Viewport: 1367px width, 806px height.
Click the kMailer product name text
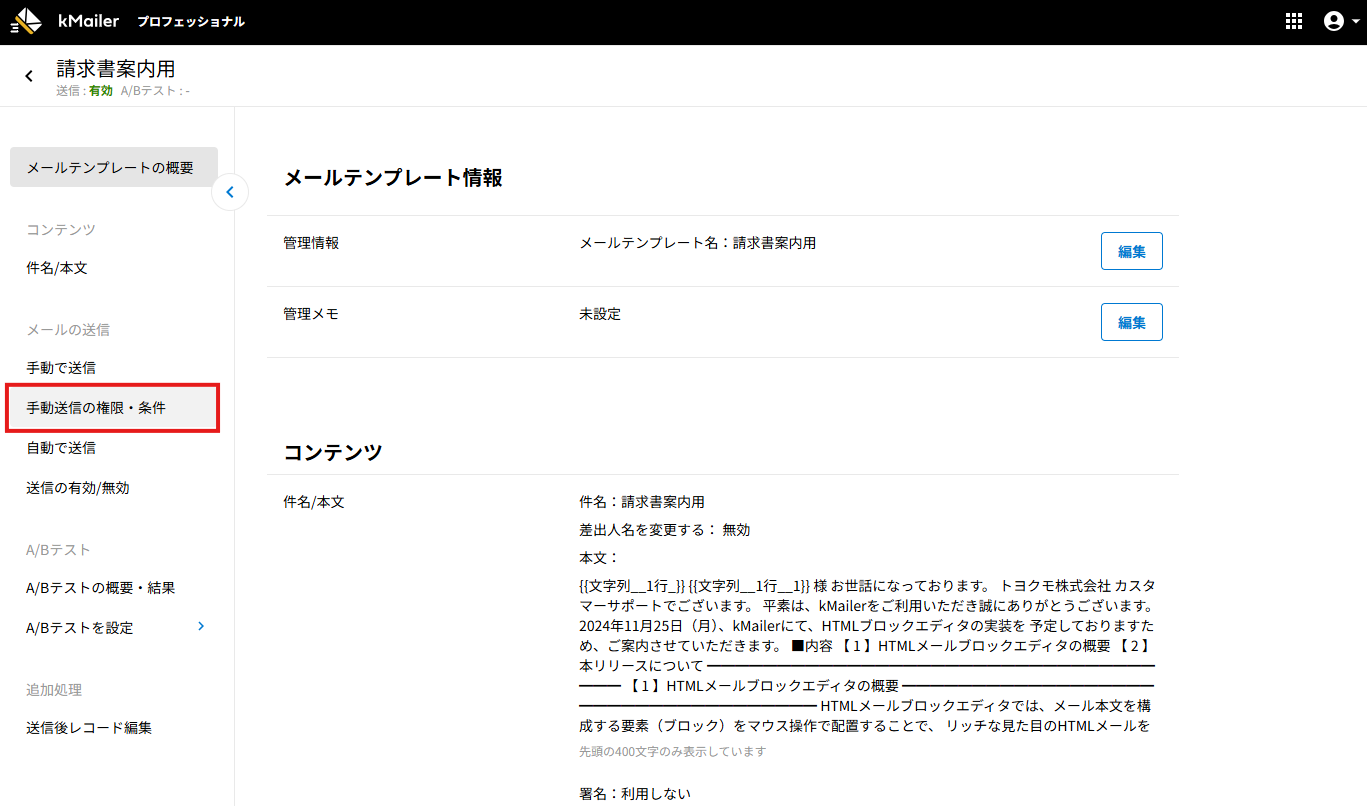[88, 21]
